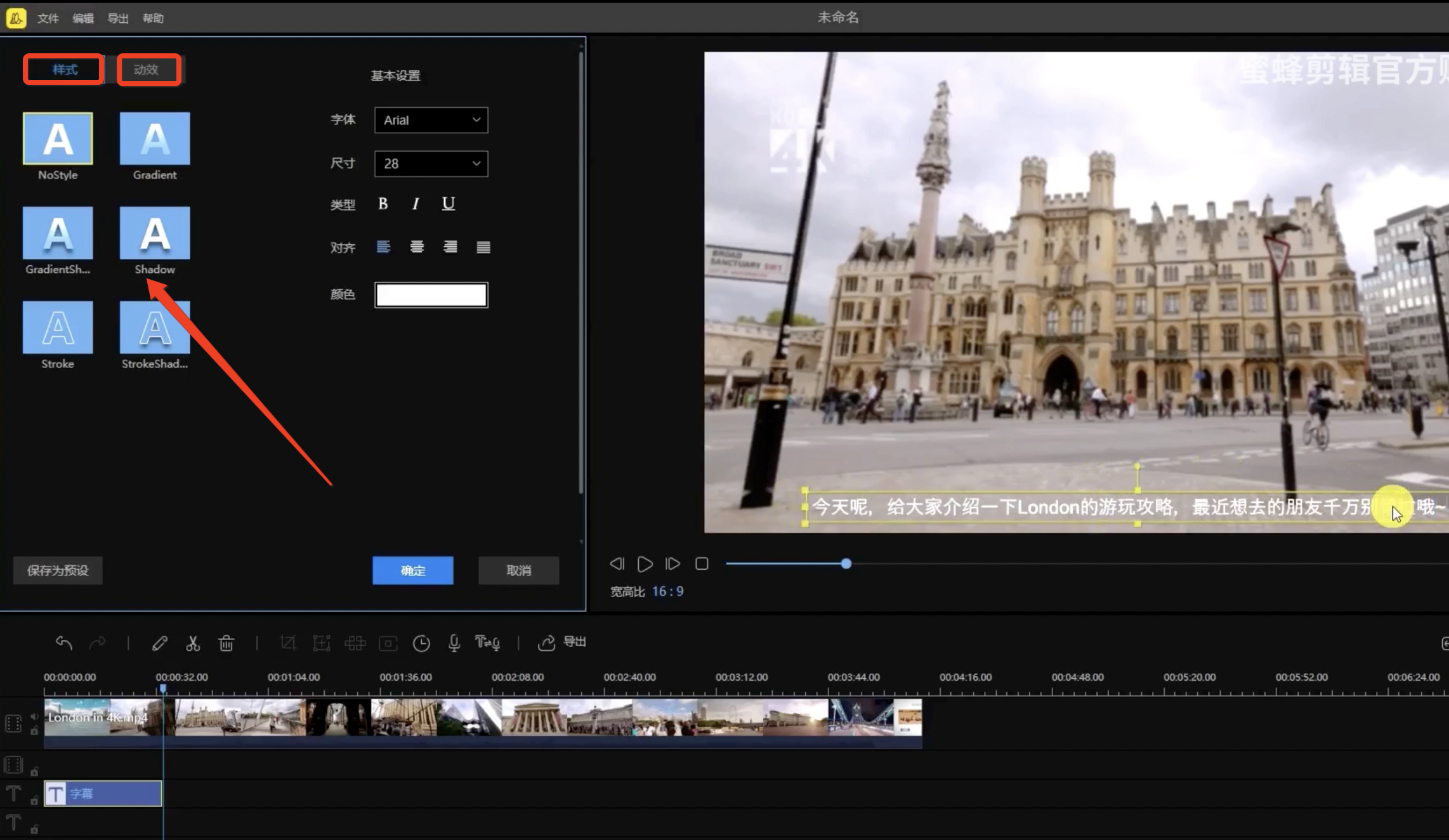
Task: Switch to the 样式 tab
Action: [x=64, y=69]
